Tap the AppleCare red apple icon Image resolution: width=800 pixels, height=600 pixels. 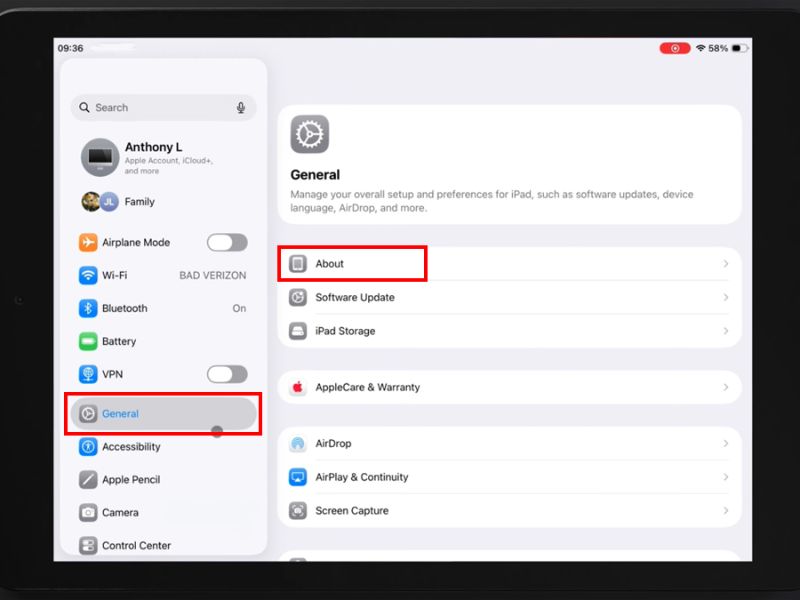[298, 387]
